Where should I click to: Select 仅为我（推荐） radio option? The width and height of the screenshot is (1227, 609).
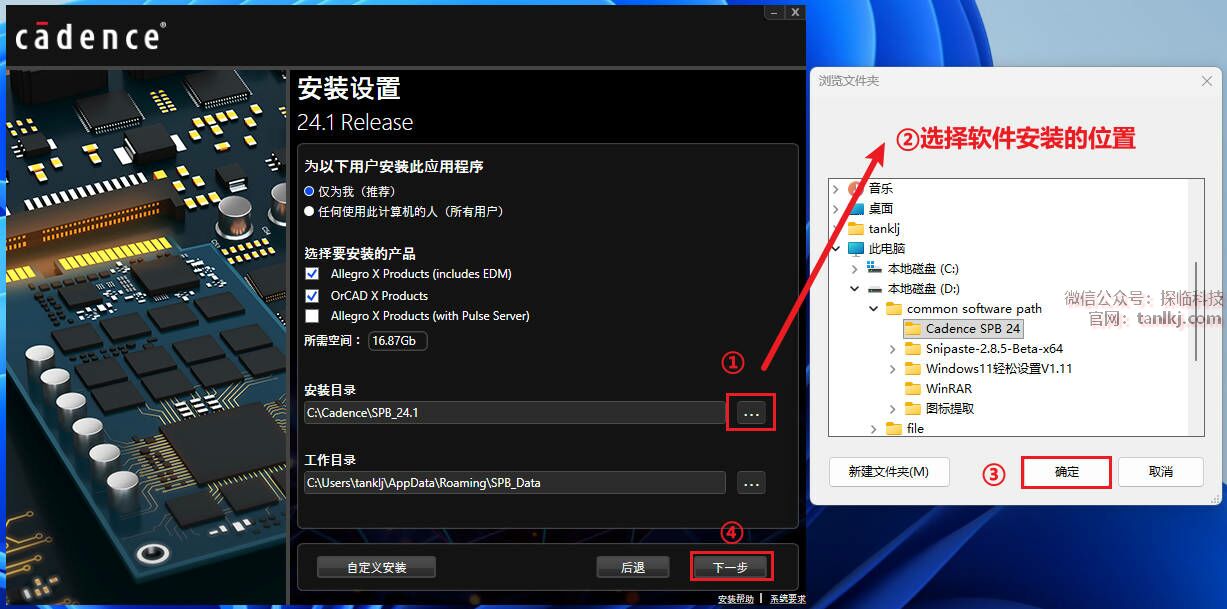[310, 191]
